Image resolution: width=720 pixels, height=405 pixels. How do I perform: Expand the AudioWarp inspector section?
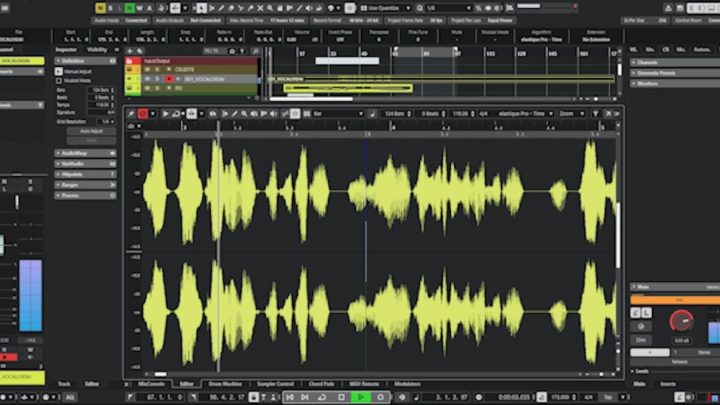(85, 153)
